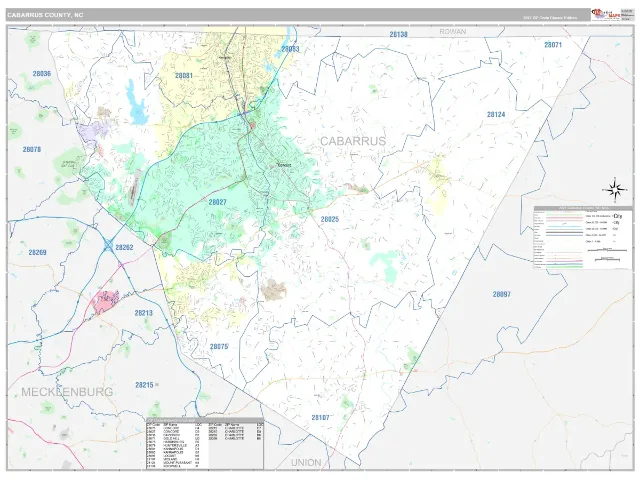Click the Concord city label

click(284, 165)
